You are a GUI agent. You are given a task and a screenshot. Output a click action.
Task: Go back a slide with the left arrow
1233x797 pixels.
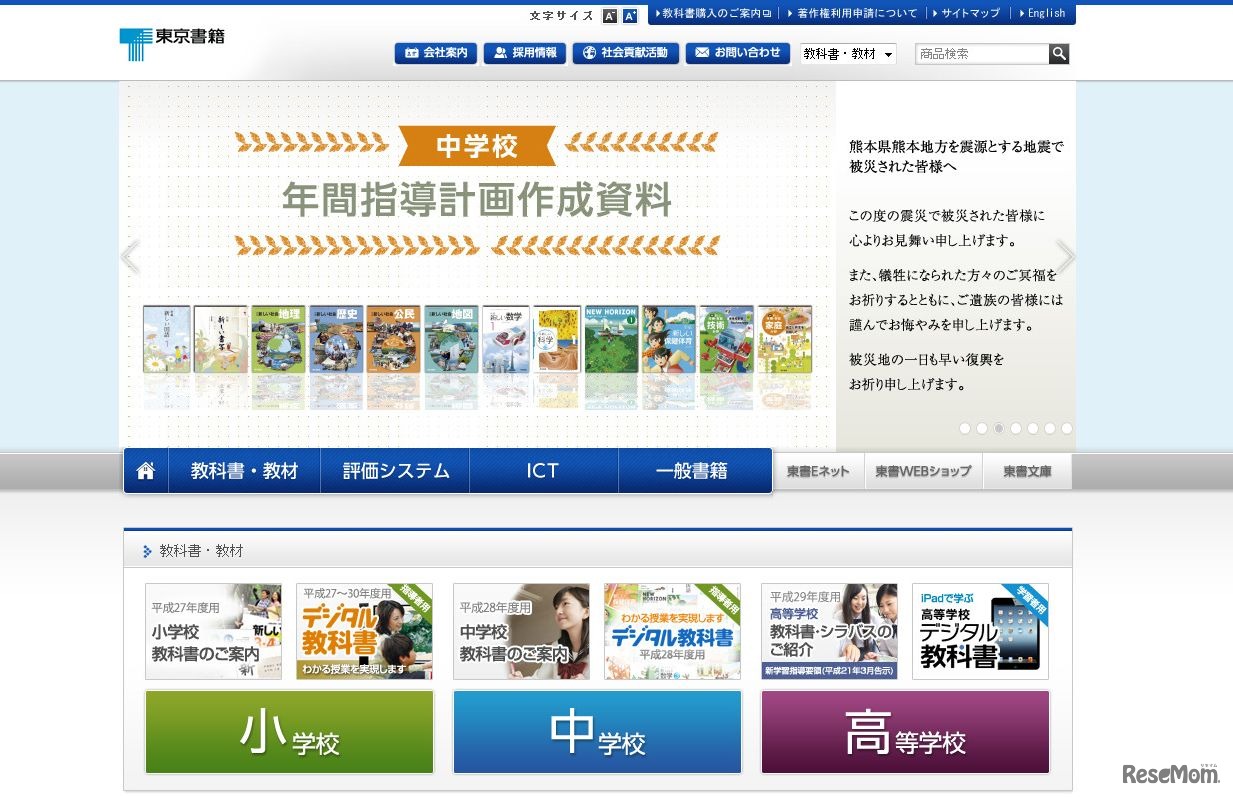click(131, 257)
